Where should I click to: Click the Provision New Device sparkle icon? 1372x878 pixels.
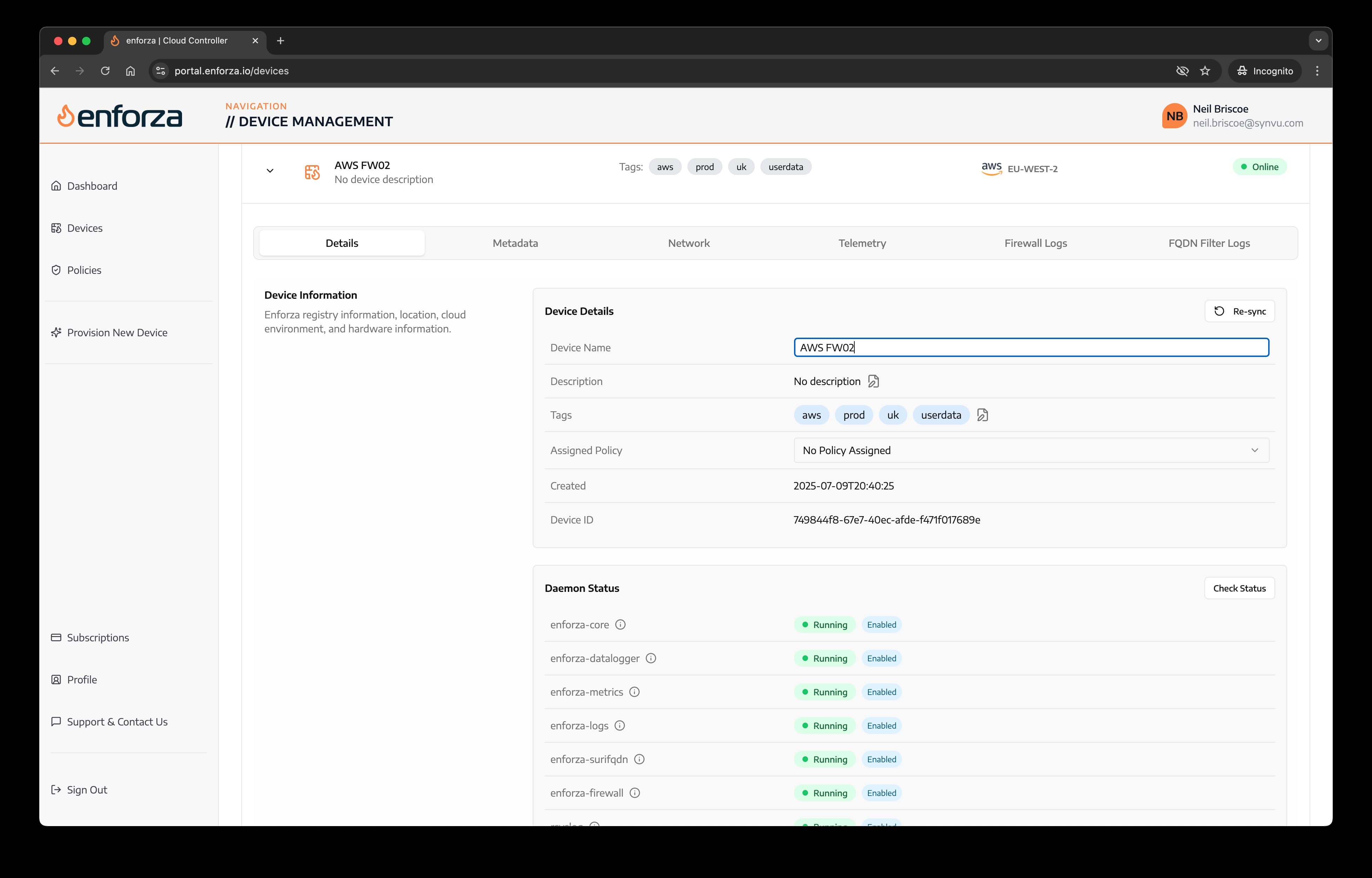click(56, 332)
